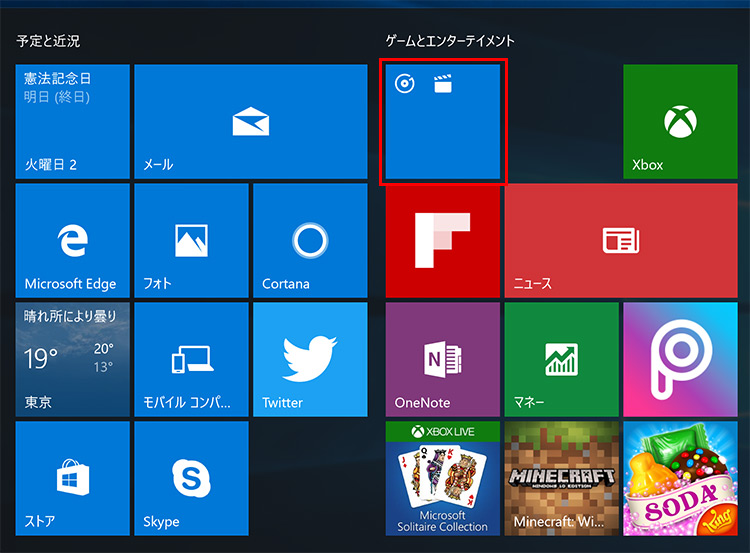Launch the Xbox tile
The image size is (750, 553).
(x=679, y=121)
